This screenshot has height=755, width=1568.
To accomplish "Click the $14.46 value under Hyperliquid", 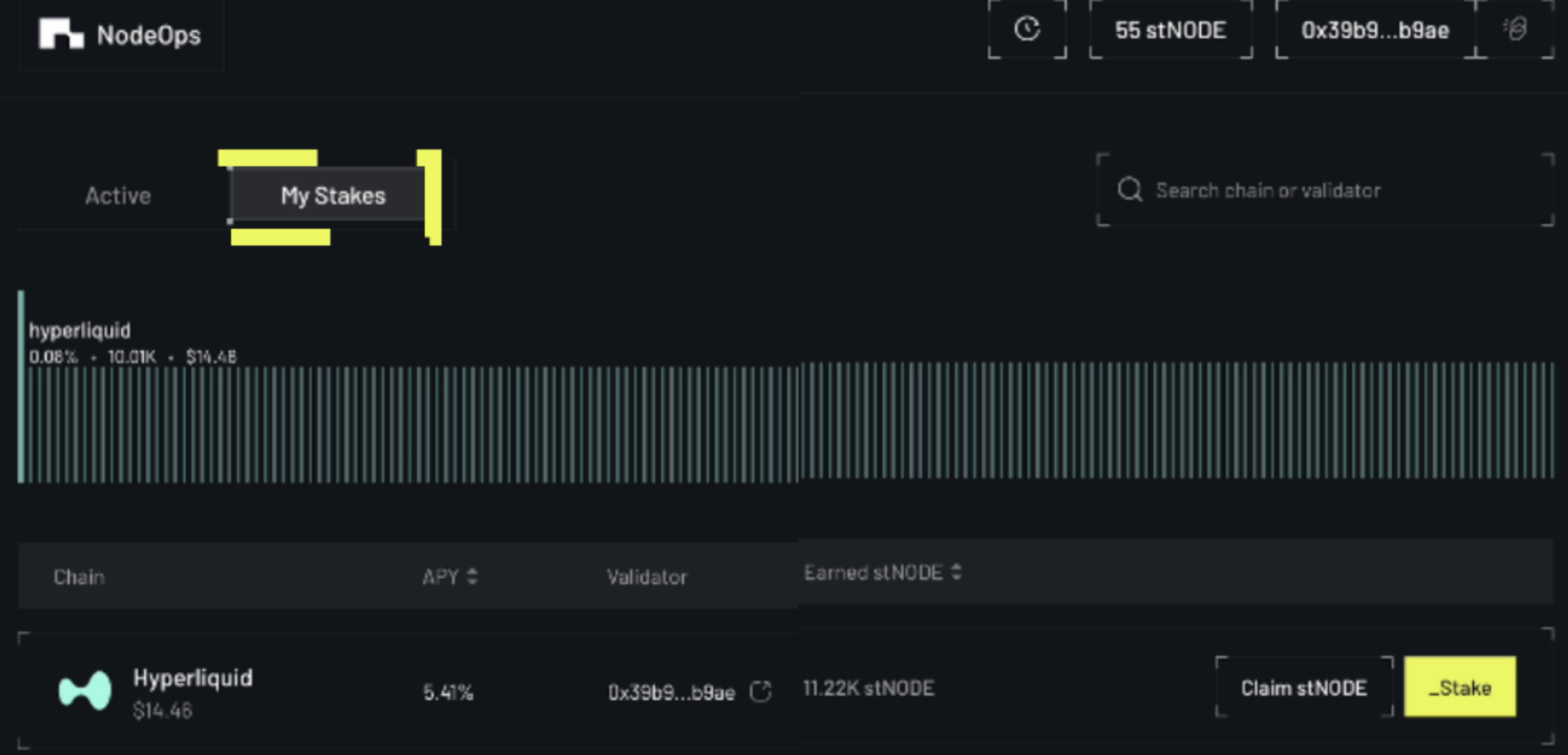I will tap(162, 711).
